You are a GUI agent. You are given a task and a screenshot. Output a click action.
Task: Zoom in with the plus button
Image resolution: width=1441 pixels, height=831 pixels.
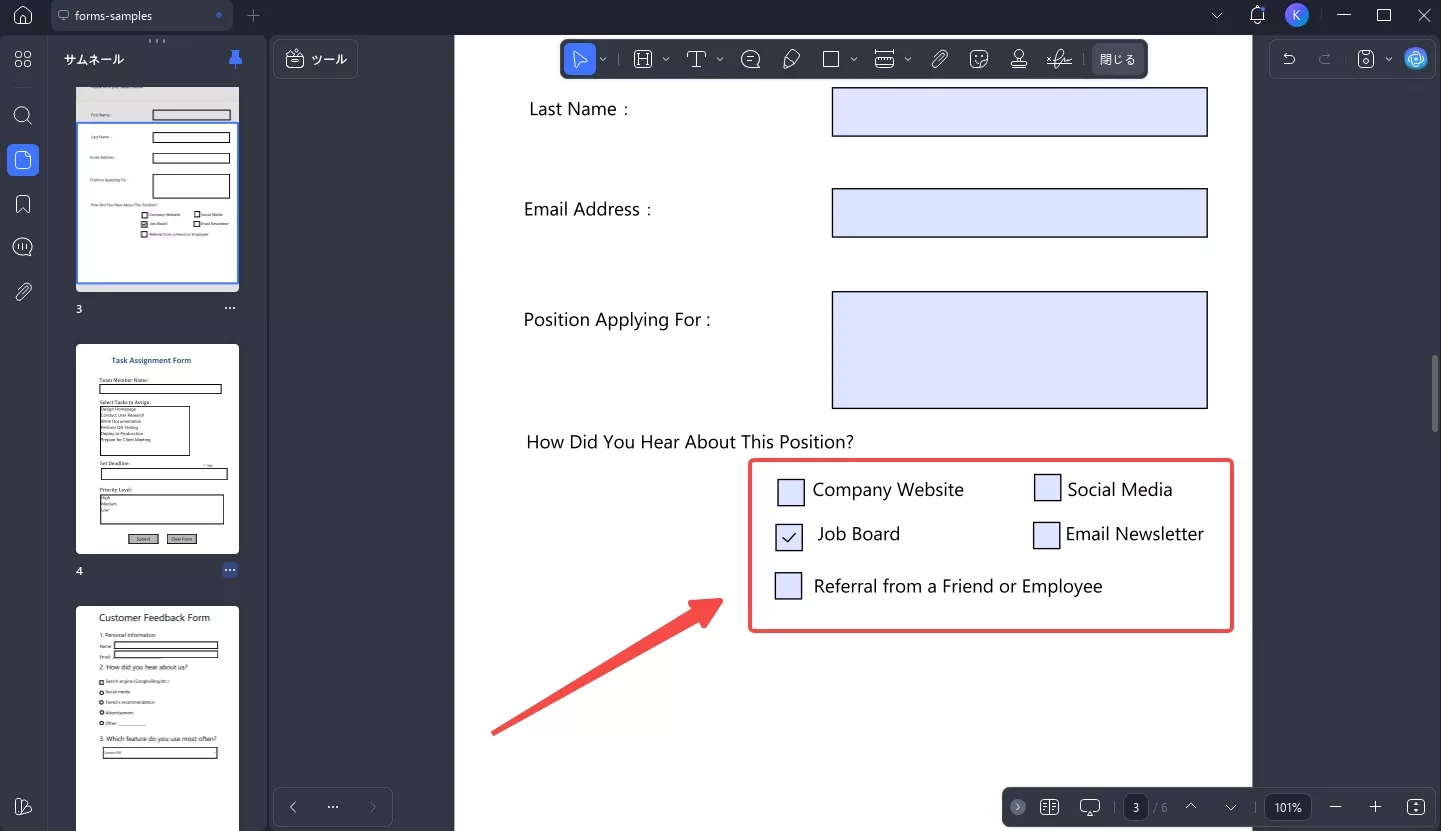pos(1375,807)
